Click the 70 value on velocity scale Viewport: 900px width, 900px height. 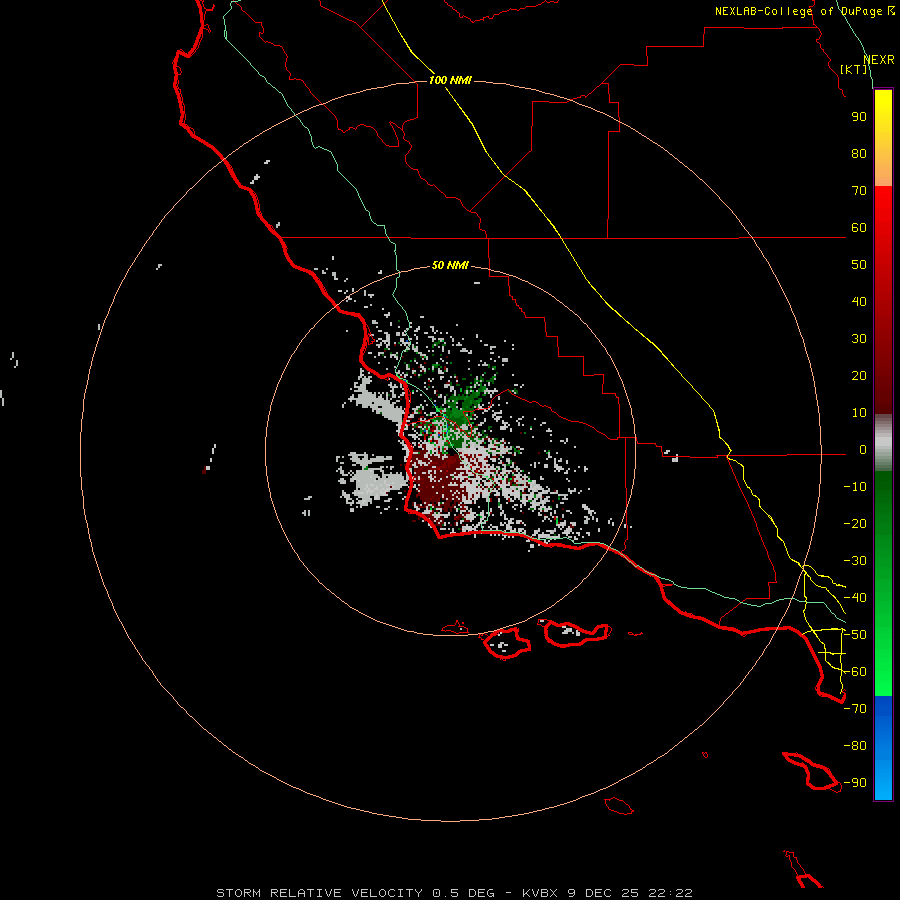tap(859, 191)
